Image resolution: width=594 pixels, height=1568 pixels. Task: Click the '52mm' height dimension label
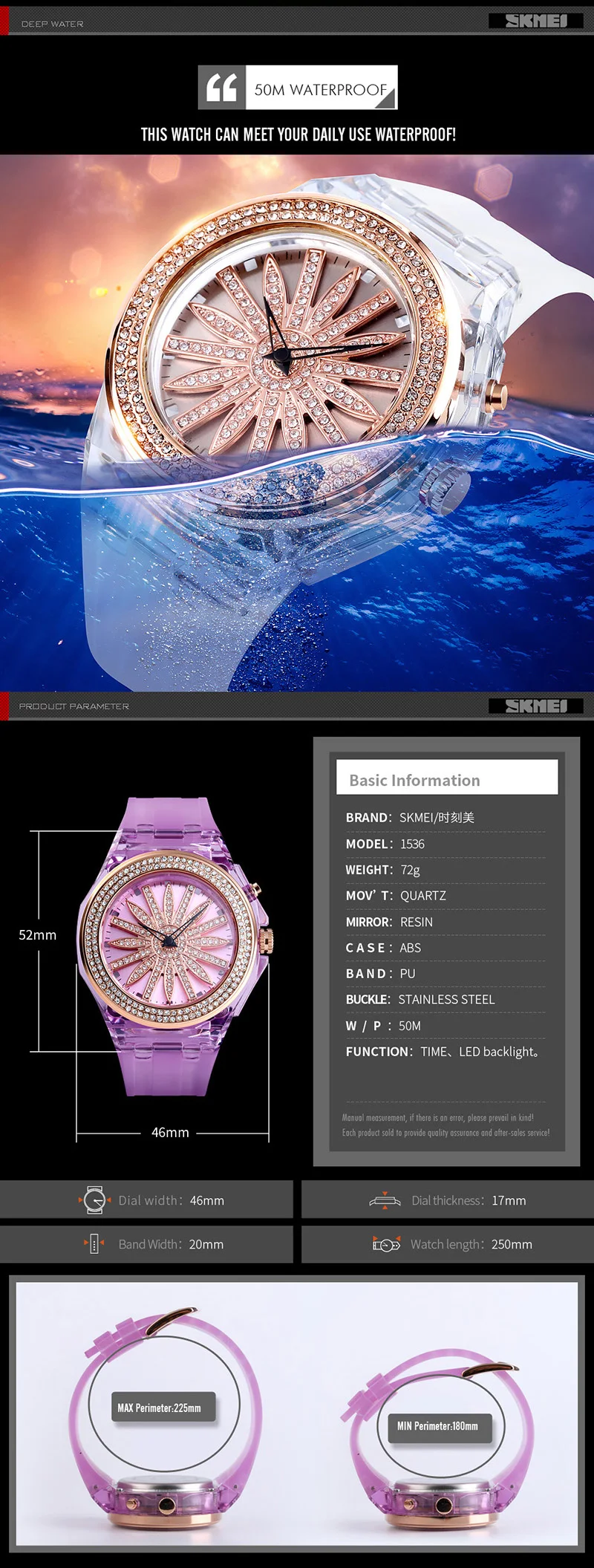(37, 935)
